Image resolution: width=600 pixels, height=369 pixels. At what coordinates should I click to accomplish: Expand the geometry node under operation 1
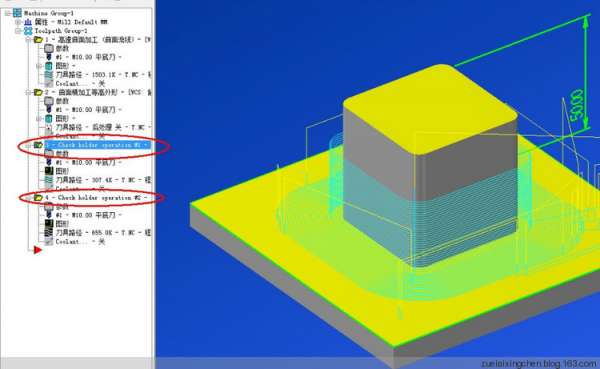tap(39, 66)
